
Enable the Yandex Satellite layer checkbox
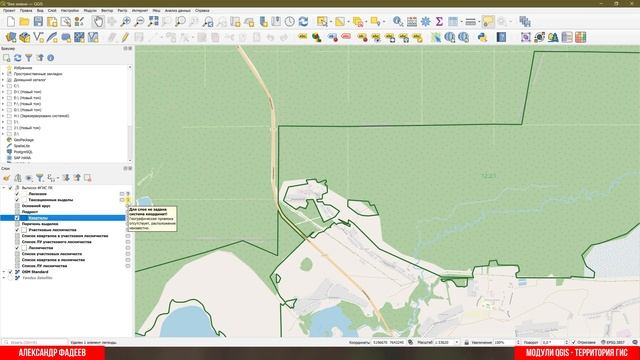pos(11,278)
